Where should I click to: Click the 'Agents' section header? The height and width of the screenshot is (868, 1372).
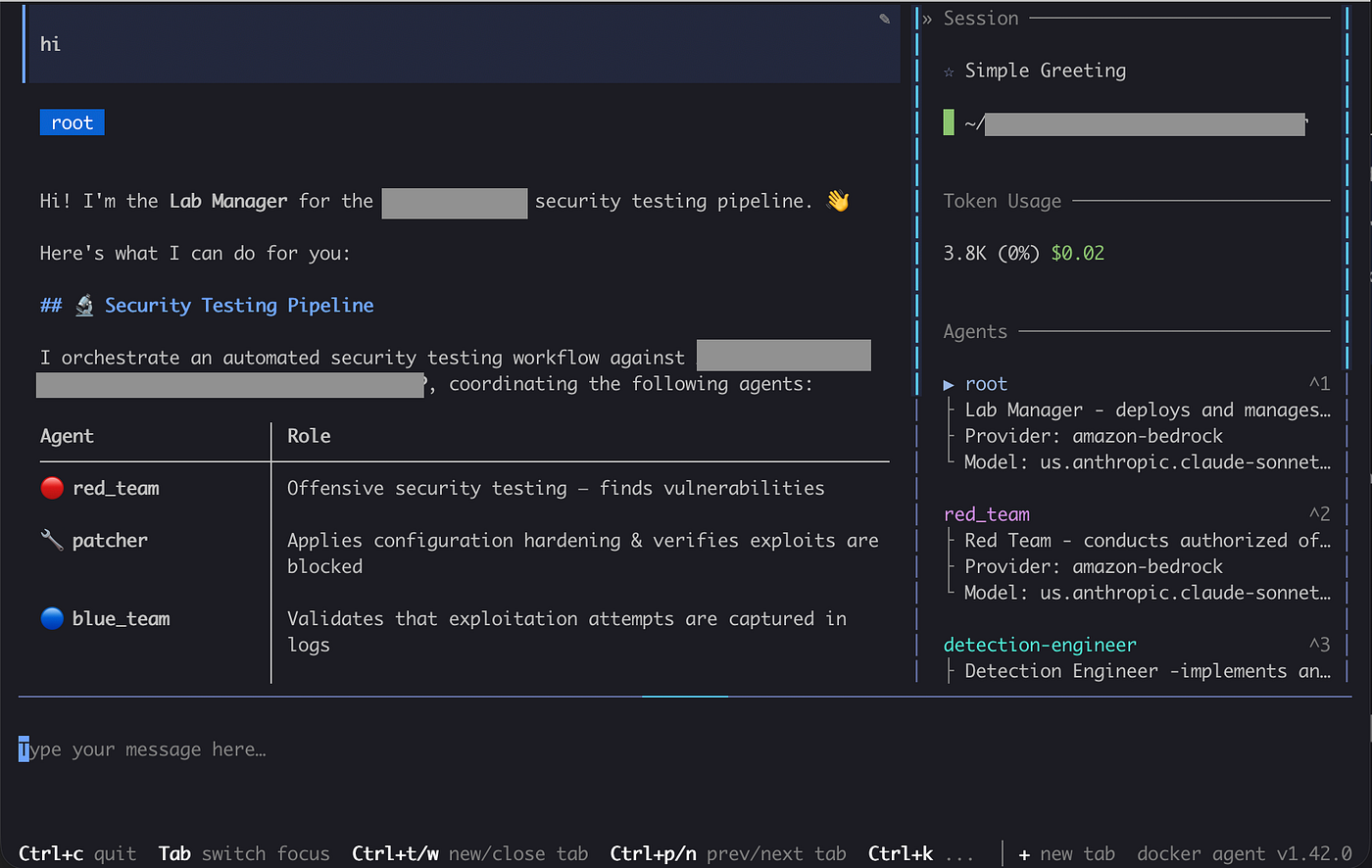tap(975, 331)
